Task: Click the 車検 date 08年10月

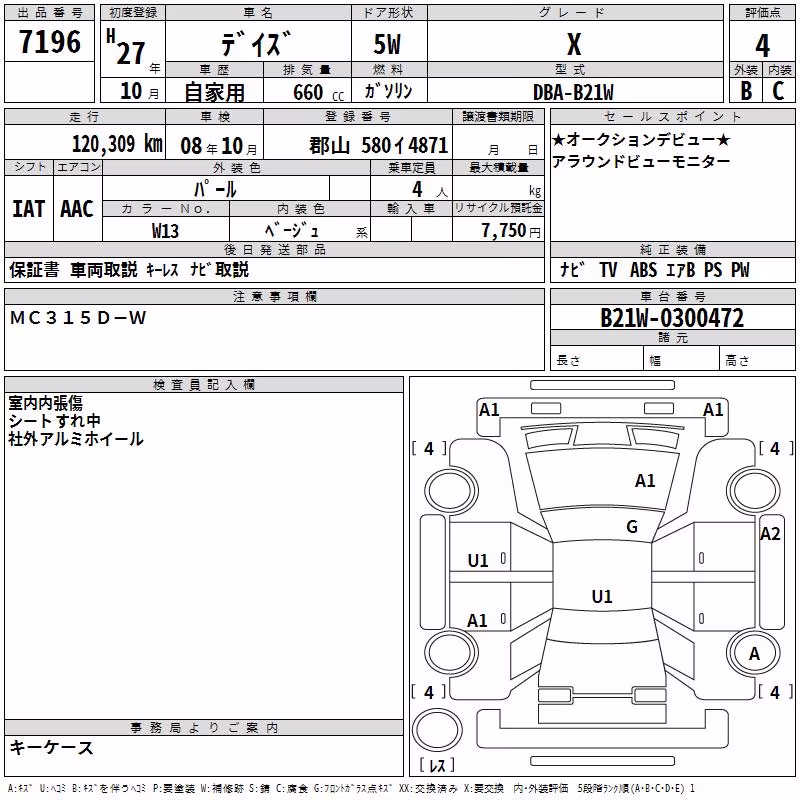Action: point(219,146)
